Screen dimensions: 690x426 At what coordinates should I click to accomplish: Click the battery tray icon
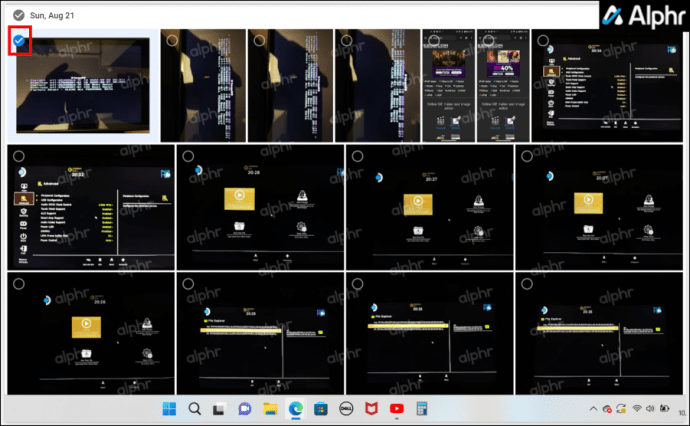pos(664,409)
